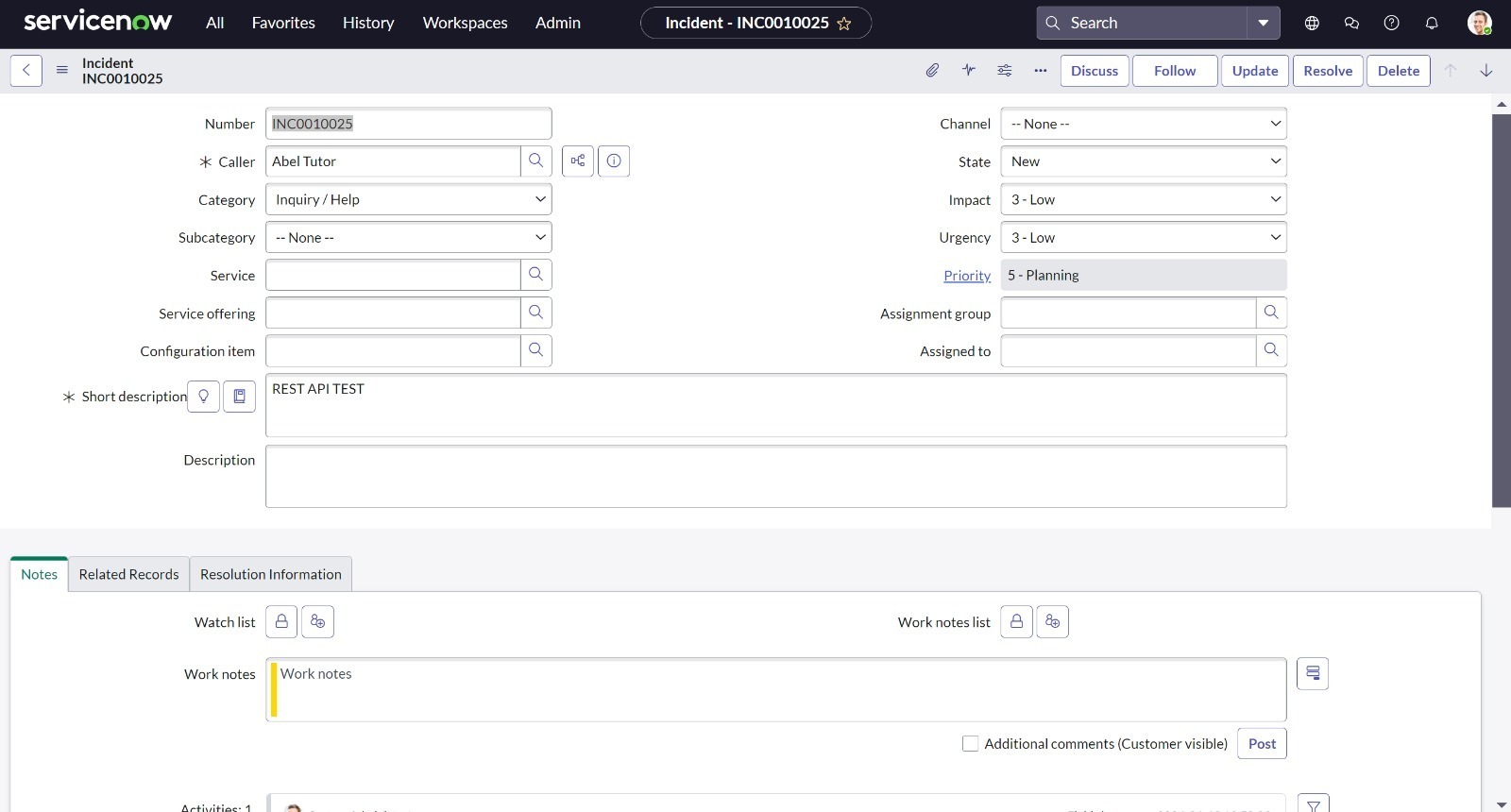Image resolution: width=1511 pixels, height=812 pixels.
Task: Open the Channel dropdown
Action: 1144,124
